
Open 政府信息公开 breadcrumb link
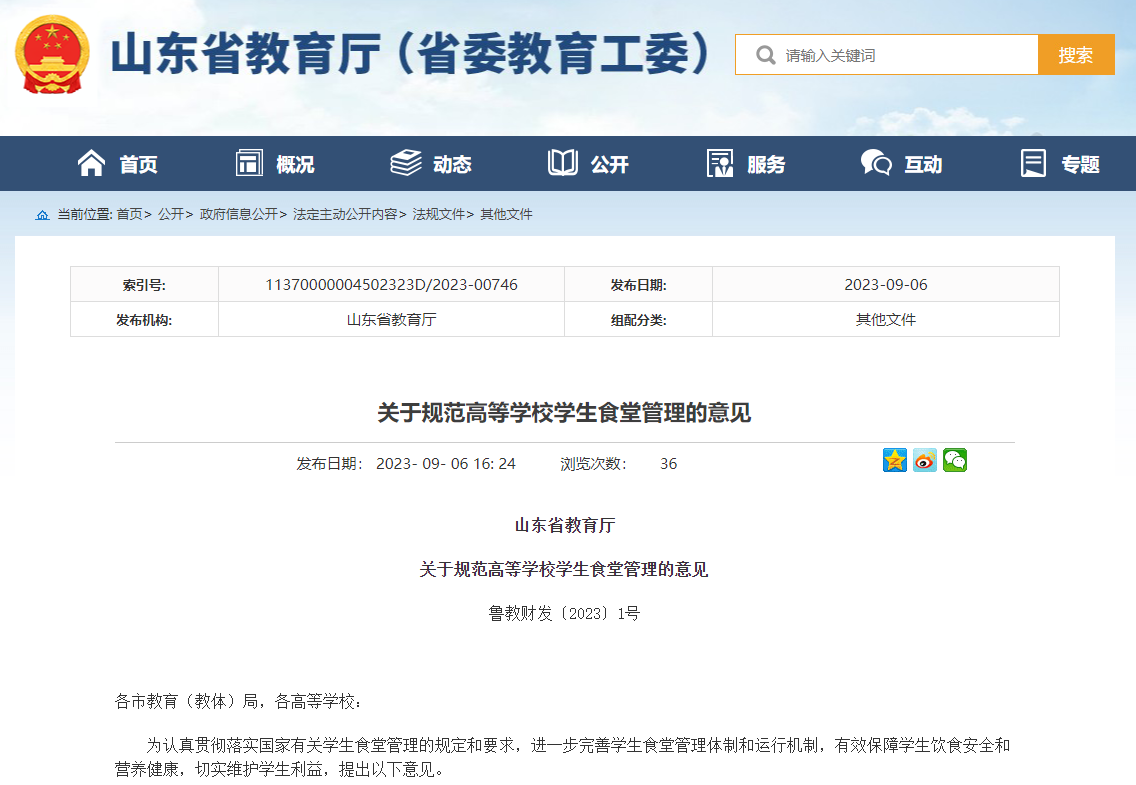coord(238,214)
